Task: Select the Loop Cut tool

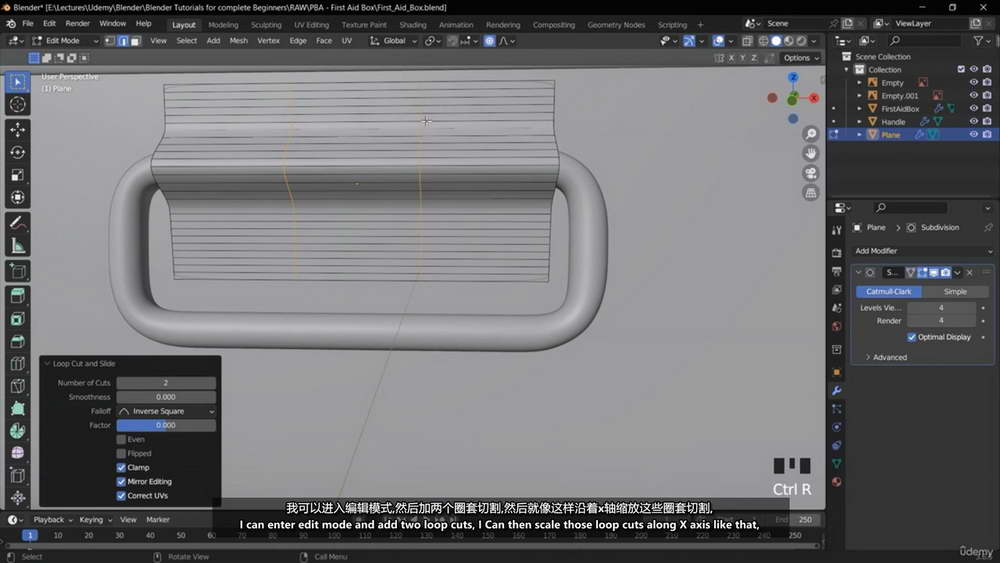Action: coord(17,364)
